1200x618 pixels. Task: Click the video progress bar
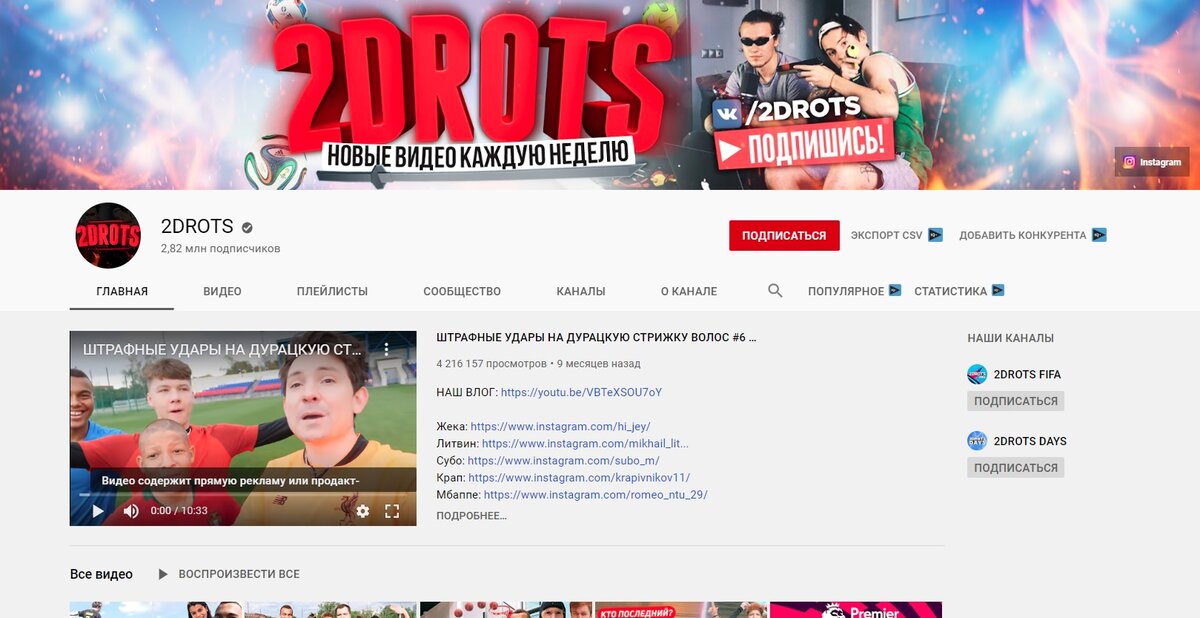click(243, 494)
